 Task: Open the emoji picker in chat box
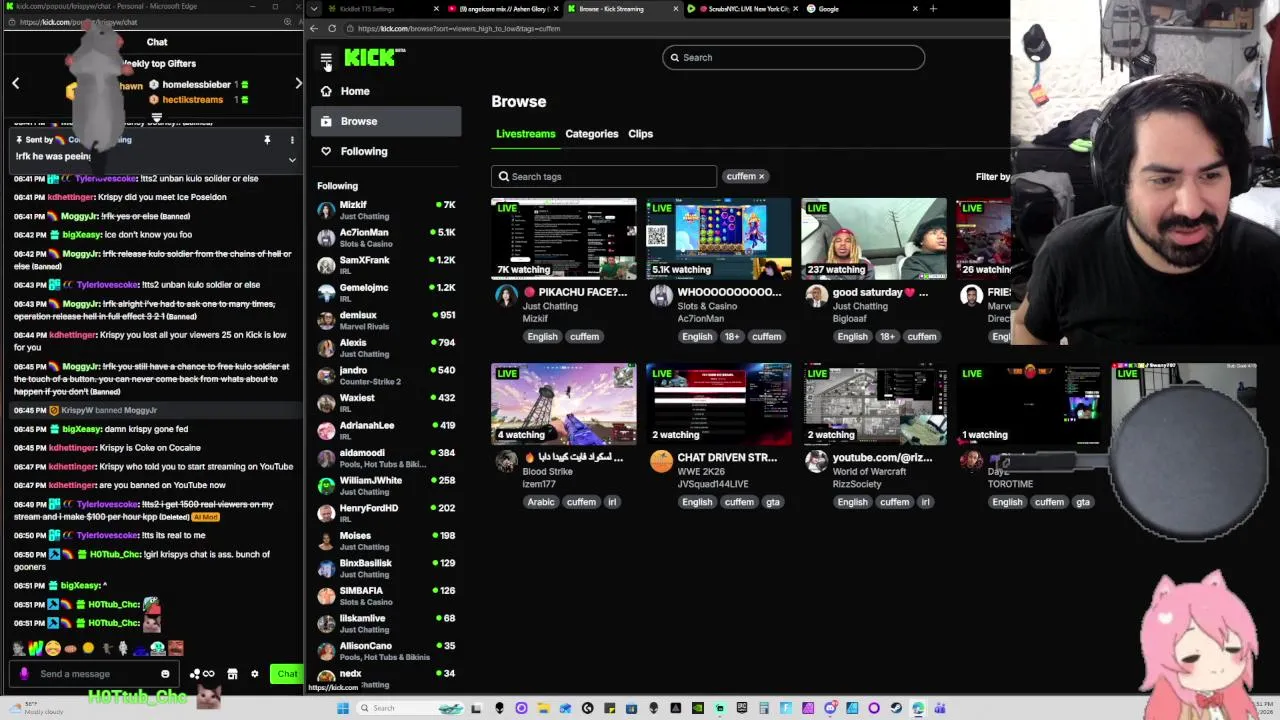(x=165, y=674)
